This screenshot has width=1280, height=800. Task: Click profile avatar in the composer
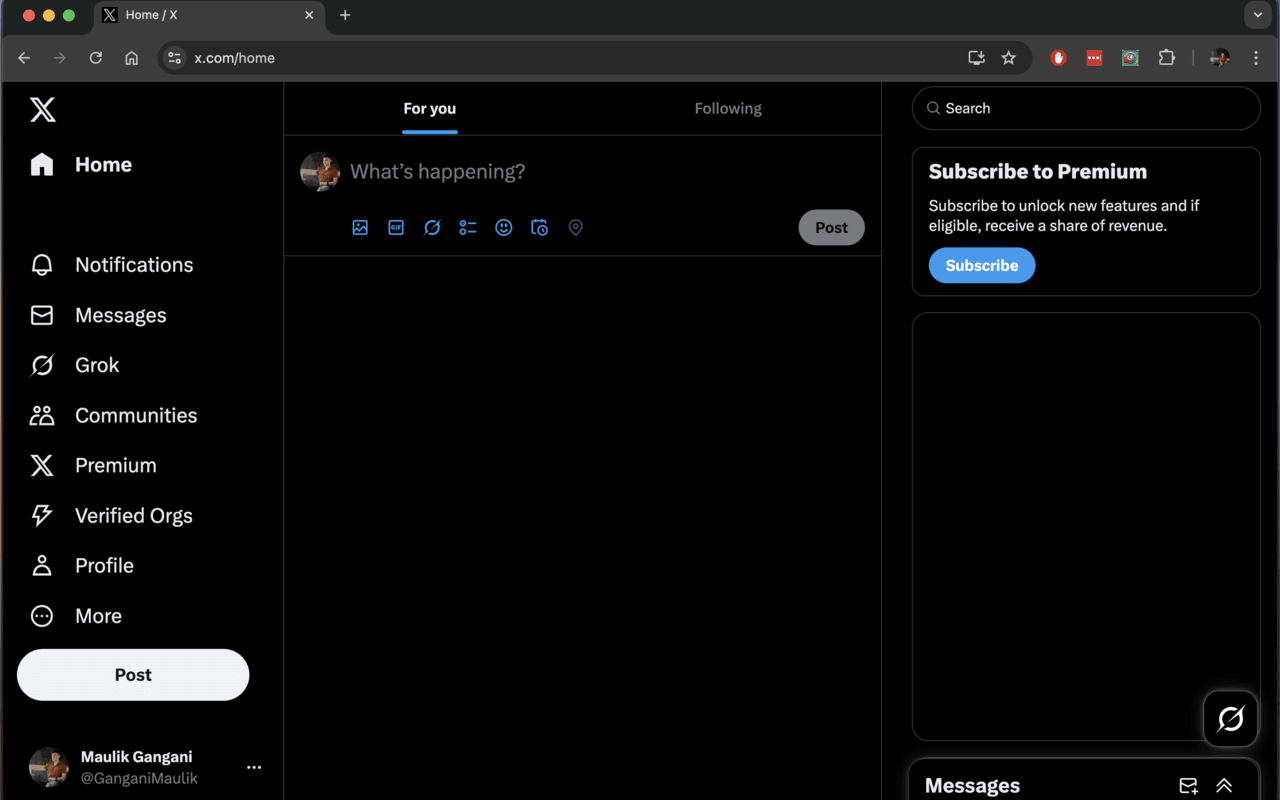320,172
